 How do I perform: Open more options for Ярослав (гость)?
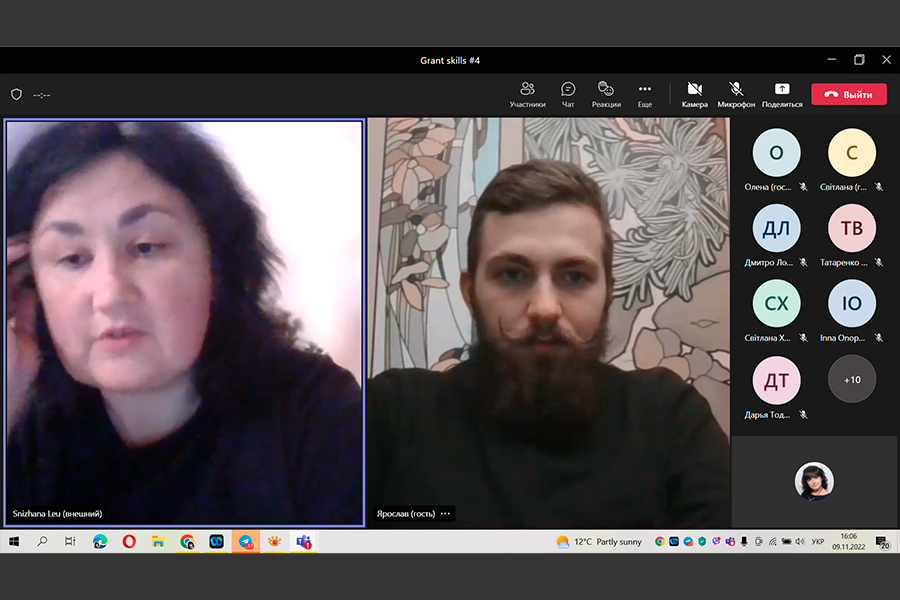pos(445,513)
